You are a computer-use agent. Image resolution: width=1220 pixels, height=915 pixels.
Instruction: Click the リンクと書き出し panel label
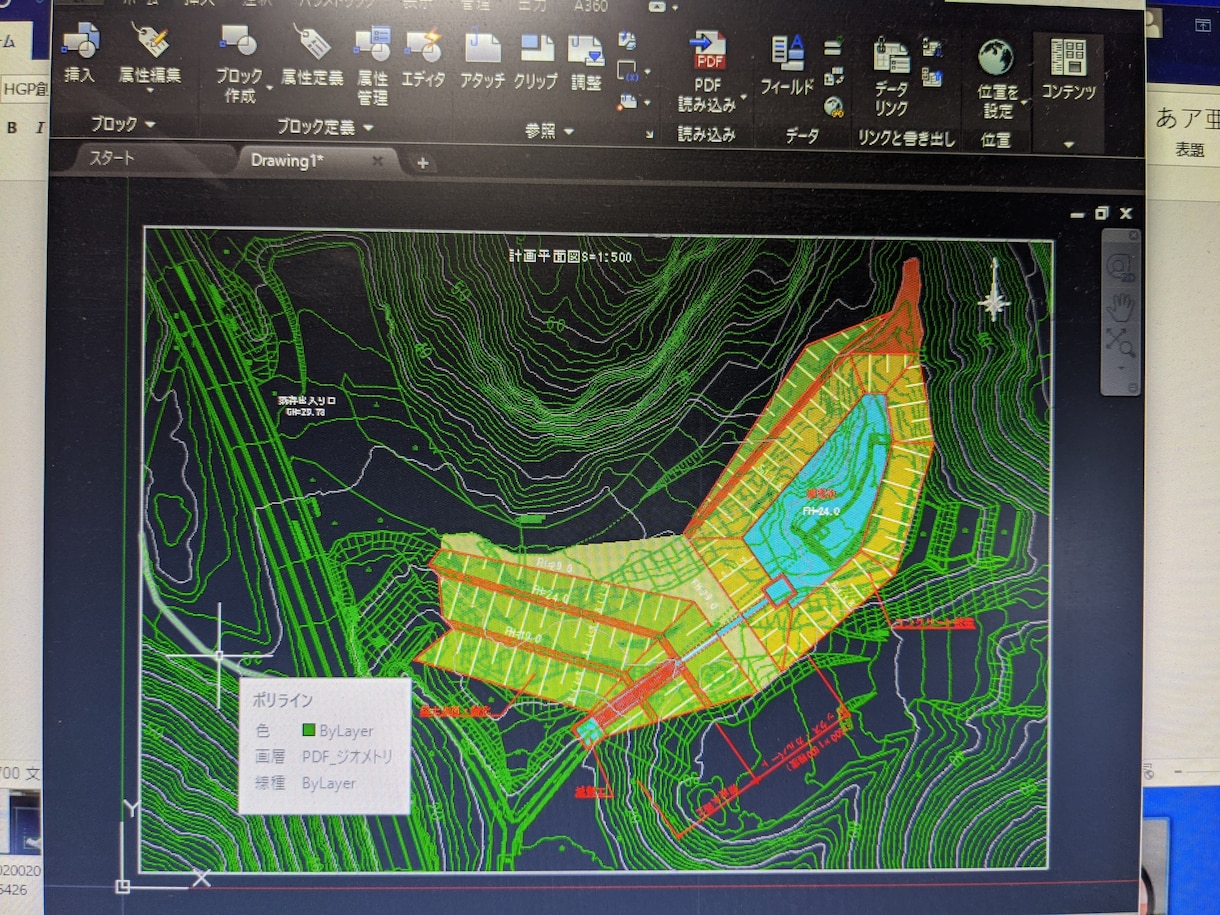click(x=906, y=138)
